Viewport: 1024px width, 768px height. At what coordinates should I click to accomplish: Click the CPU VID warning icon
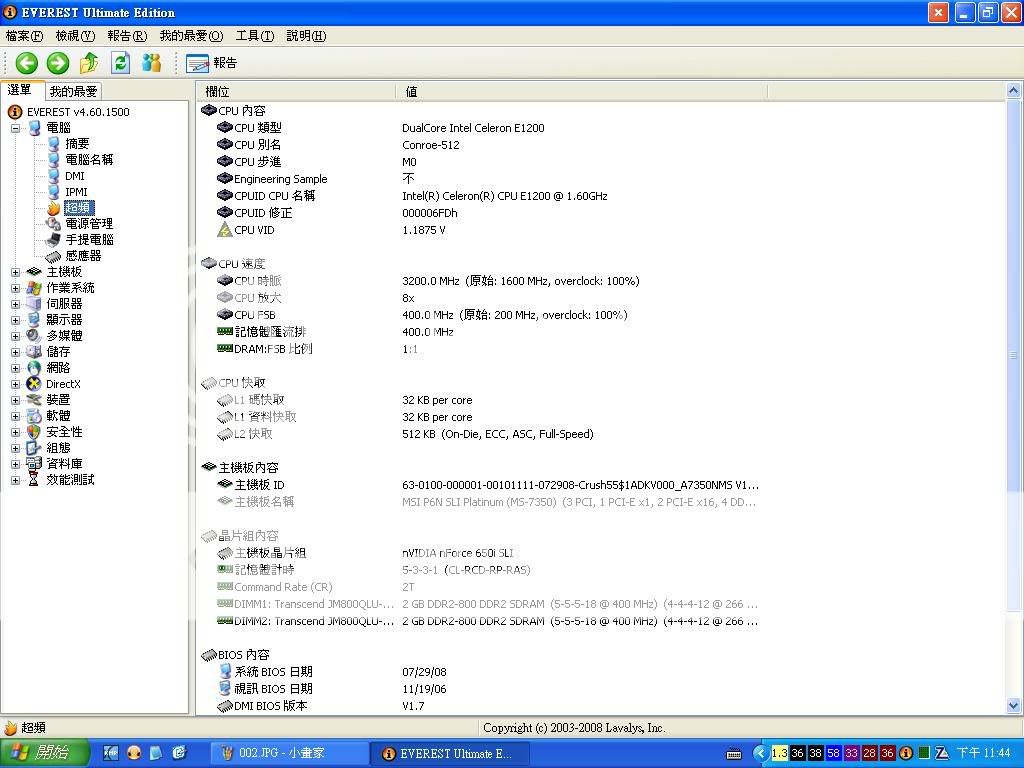tap(225, 230)
